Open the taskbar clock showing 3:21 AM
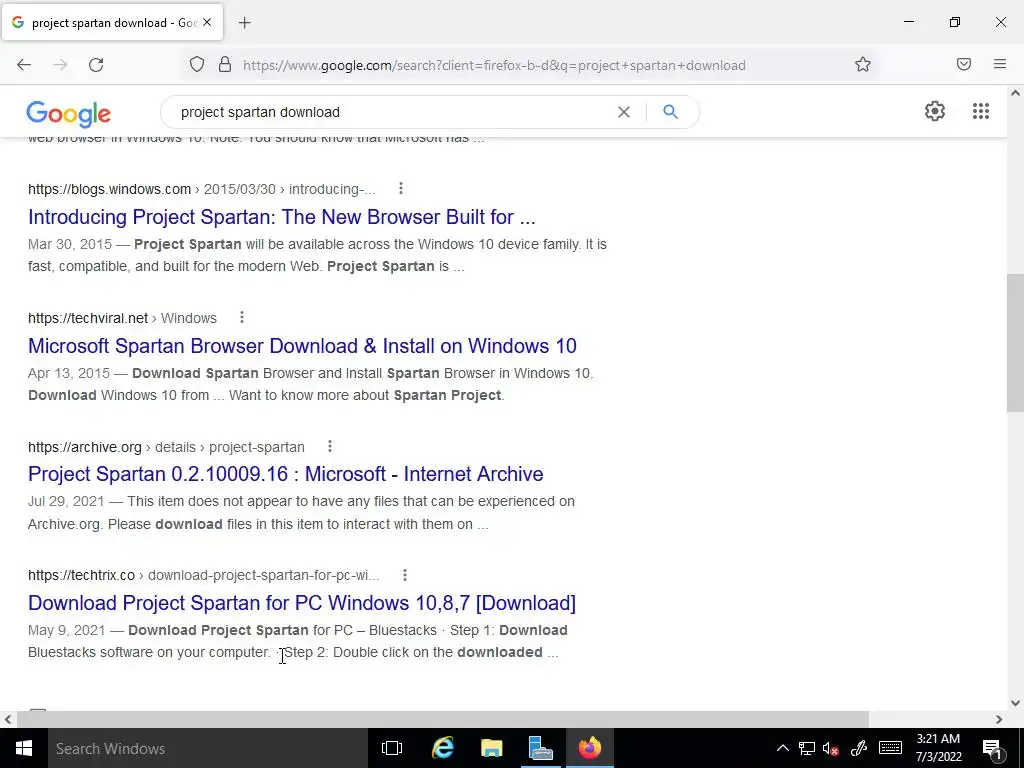Viewport: 1024px width, 768px height. point(938,748)
